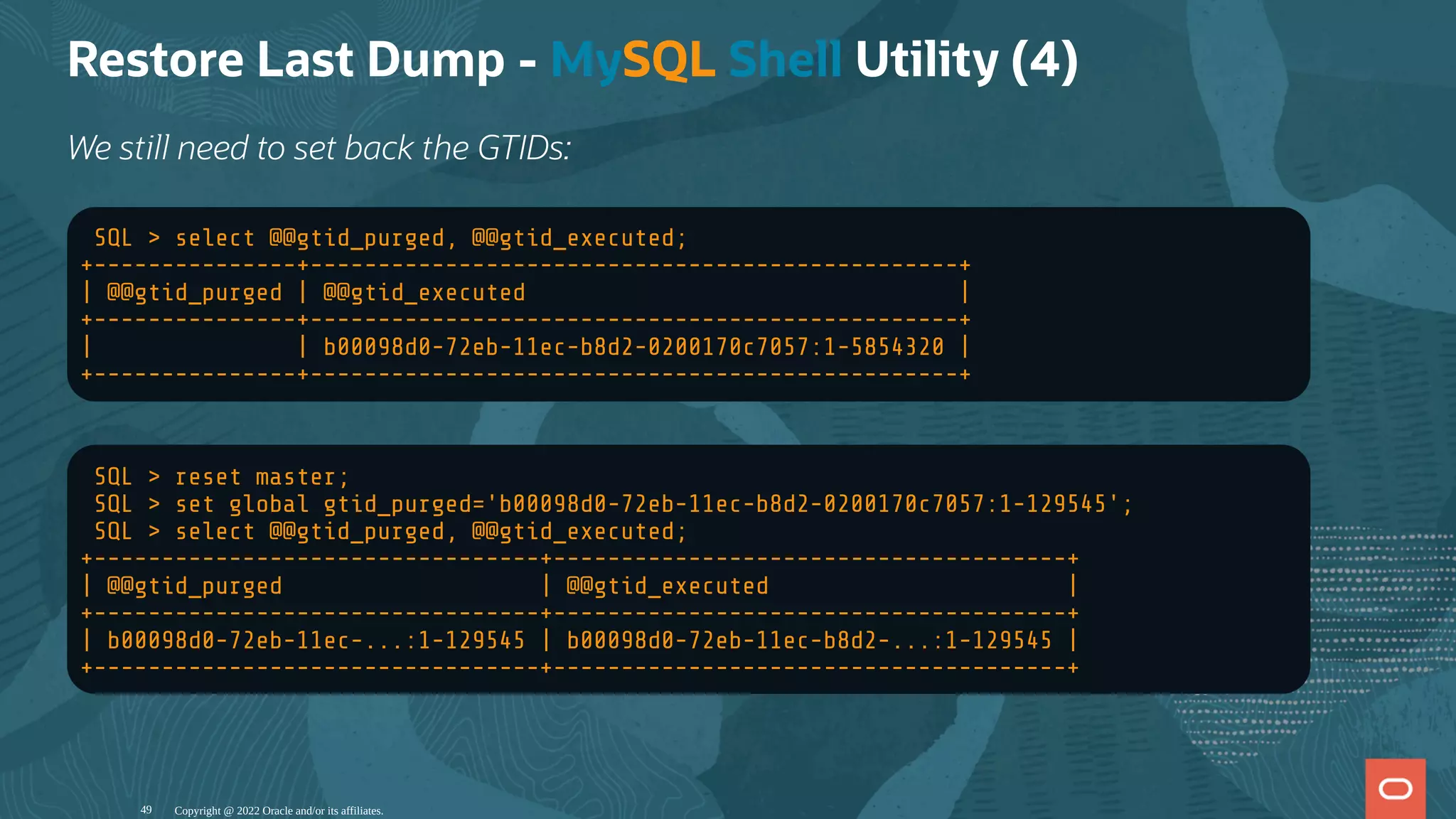Click the GTID value ending in 1-5854320
This screenshot has width=1456, height=819.
633,347
